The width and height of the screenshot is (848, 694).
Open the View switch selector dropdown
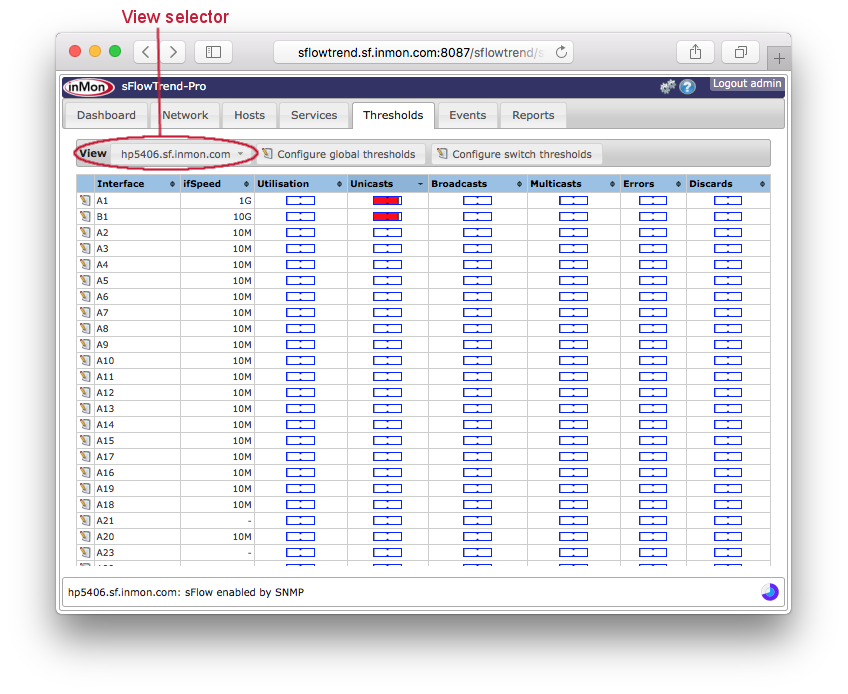tap(183, 154)
